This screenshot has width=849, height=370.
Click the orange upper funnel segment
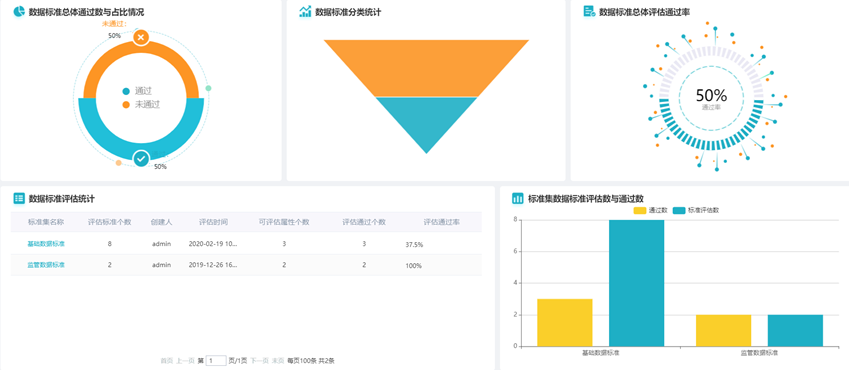426,68
